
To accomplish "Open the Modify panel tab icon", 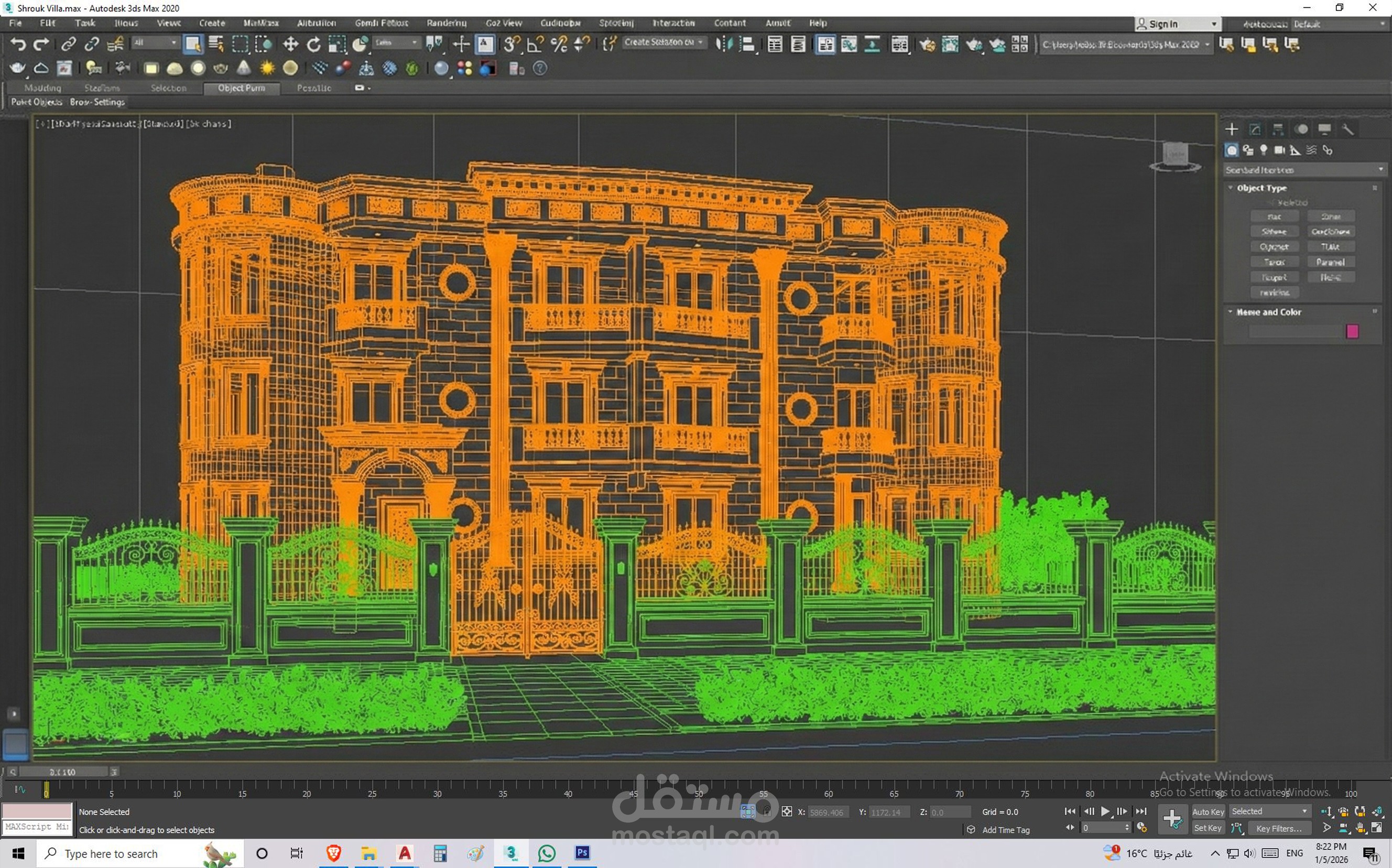I will [x=1255, y=129].
